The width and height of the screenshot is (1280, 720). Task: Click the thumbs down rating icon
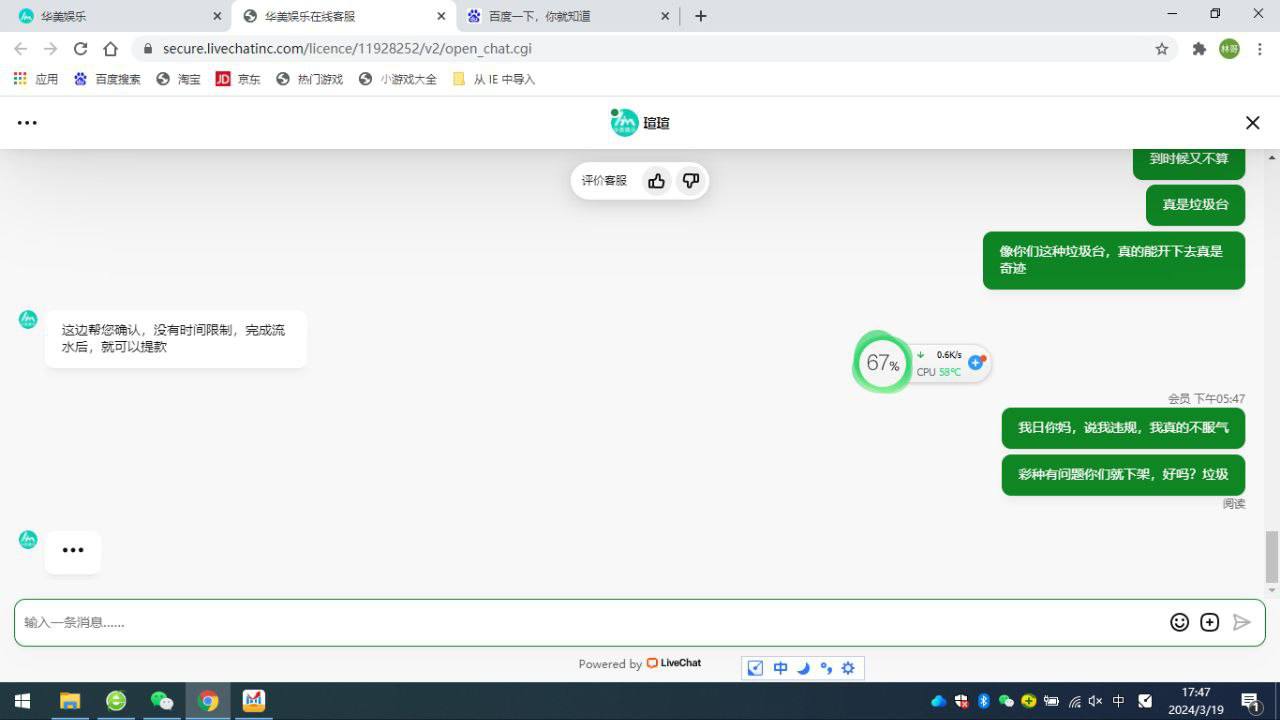(x=690, y=181)
